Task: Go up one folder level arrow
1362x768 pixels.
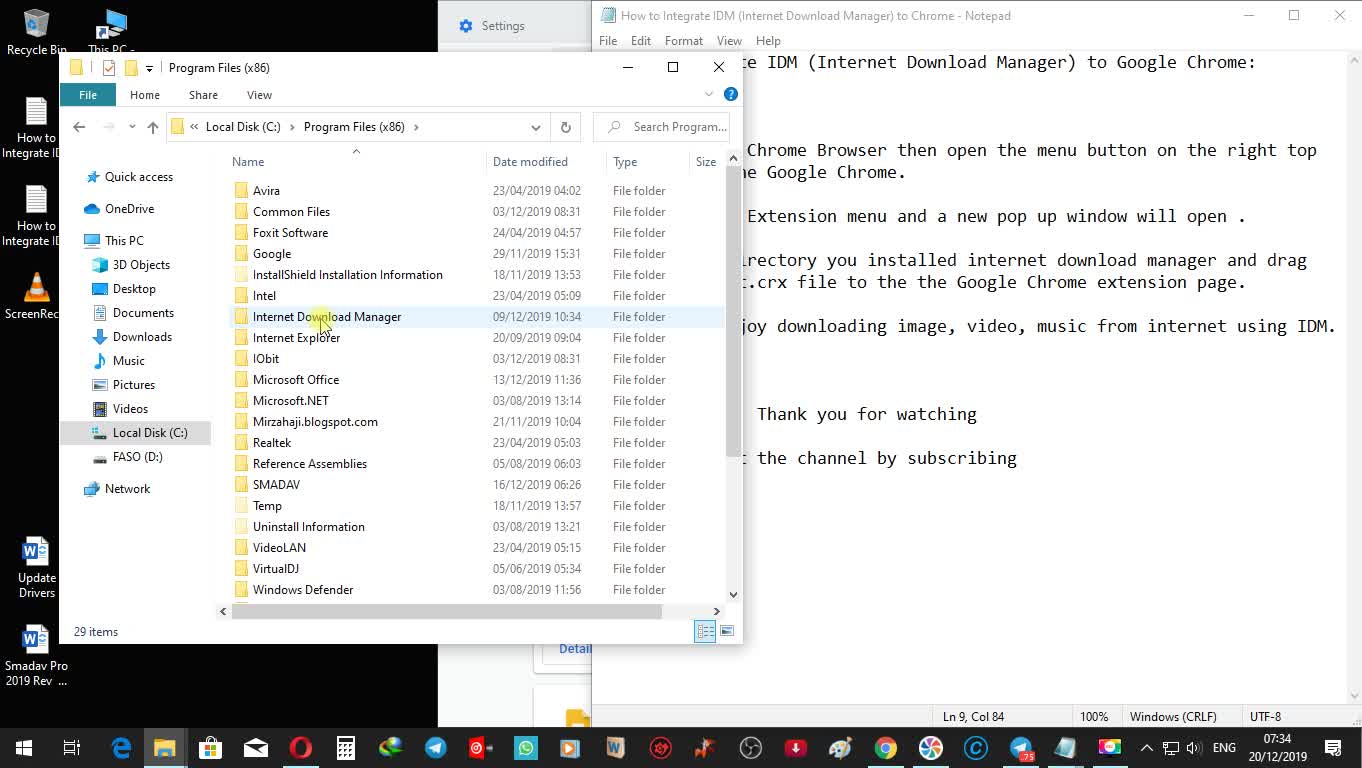Action: click(x=152, y=127)
